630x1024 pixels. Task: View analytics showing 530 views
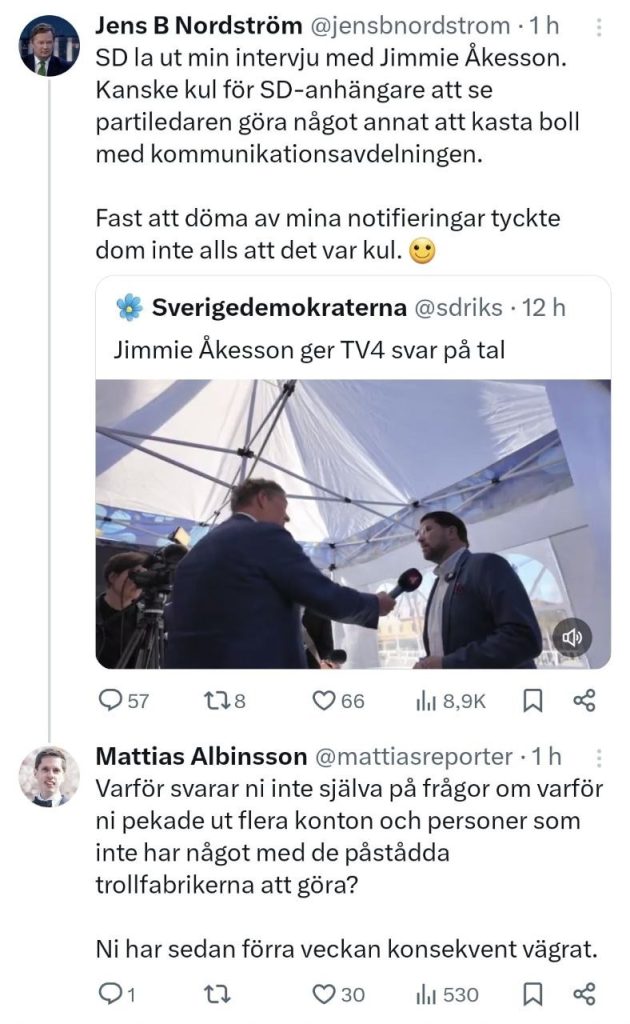[429, 994]
